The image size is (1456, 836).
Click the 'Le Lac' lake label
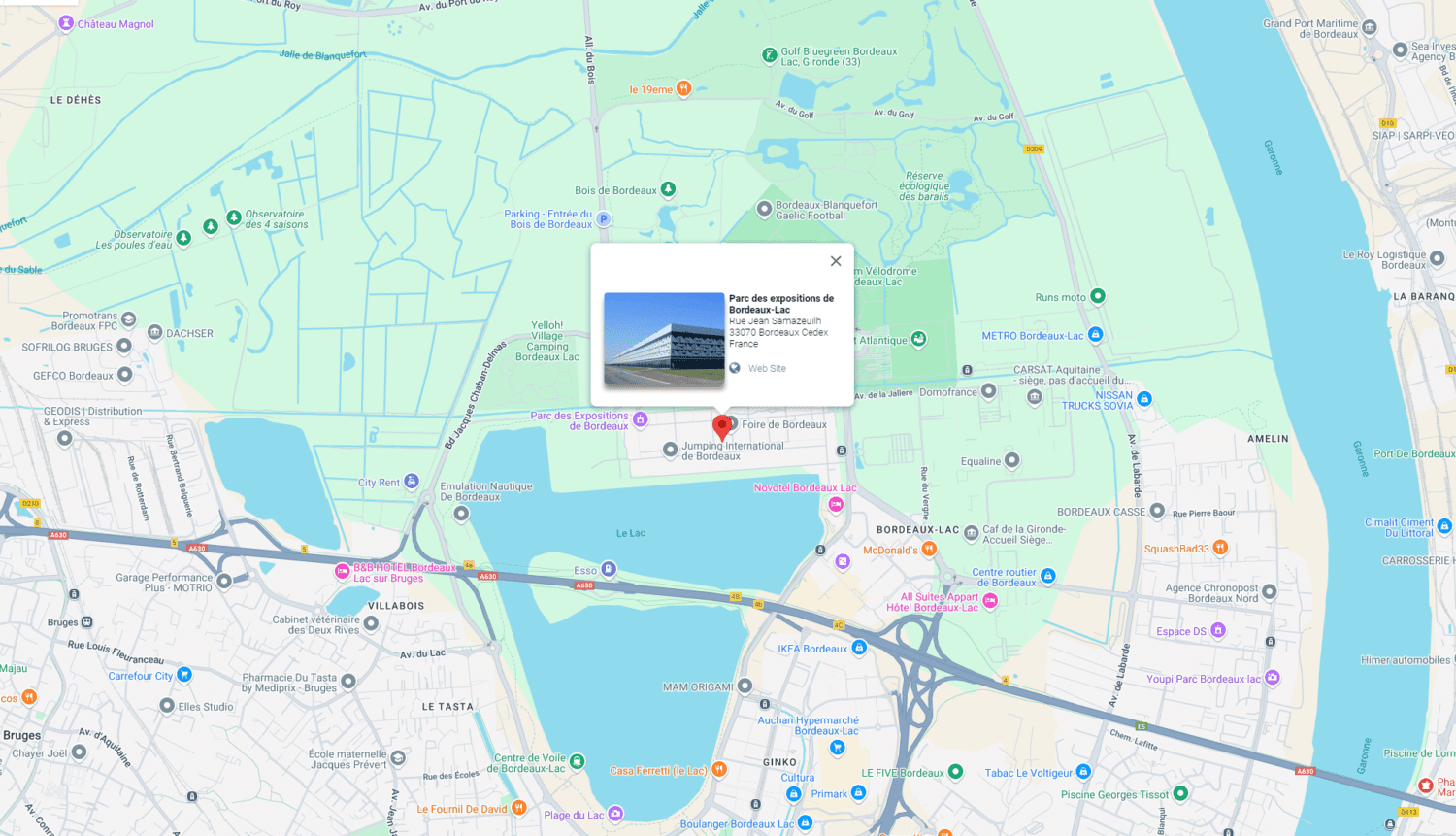coord(631,533)
